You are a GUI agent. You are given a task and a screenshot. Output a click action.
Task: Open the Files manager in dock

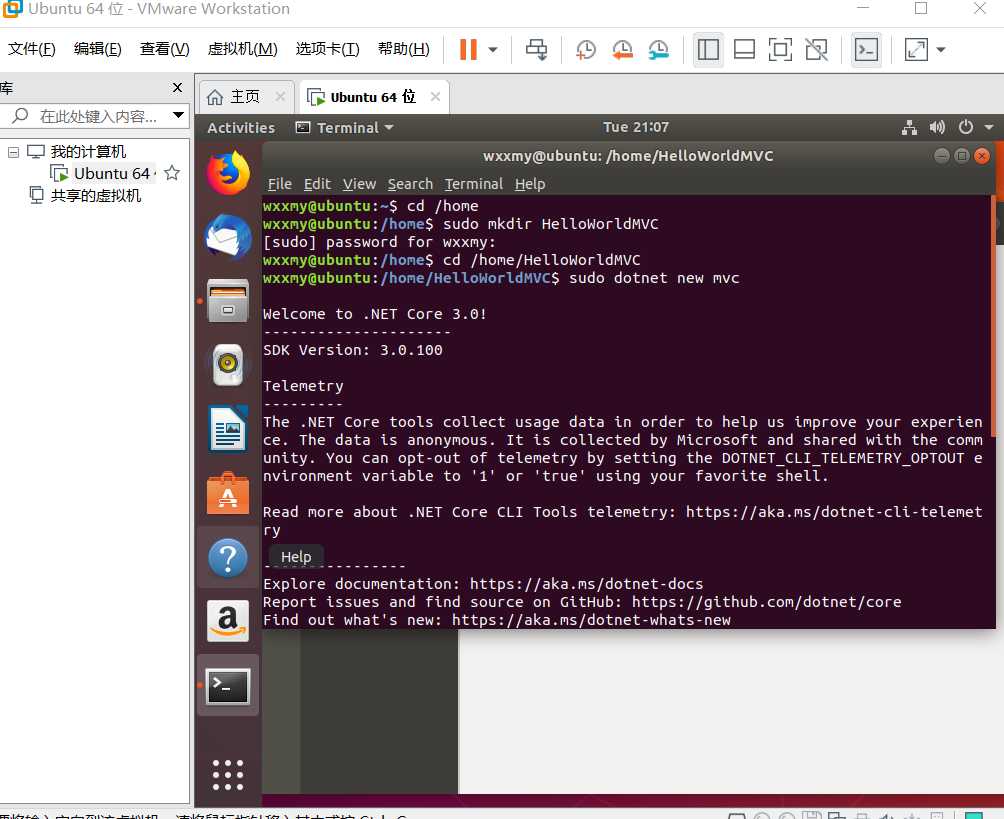pos(228,300)
